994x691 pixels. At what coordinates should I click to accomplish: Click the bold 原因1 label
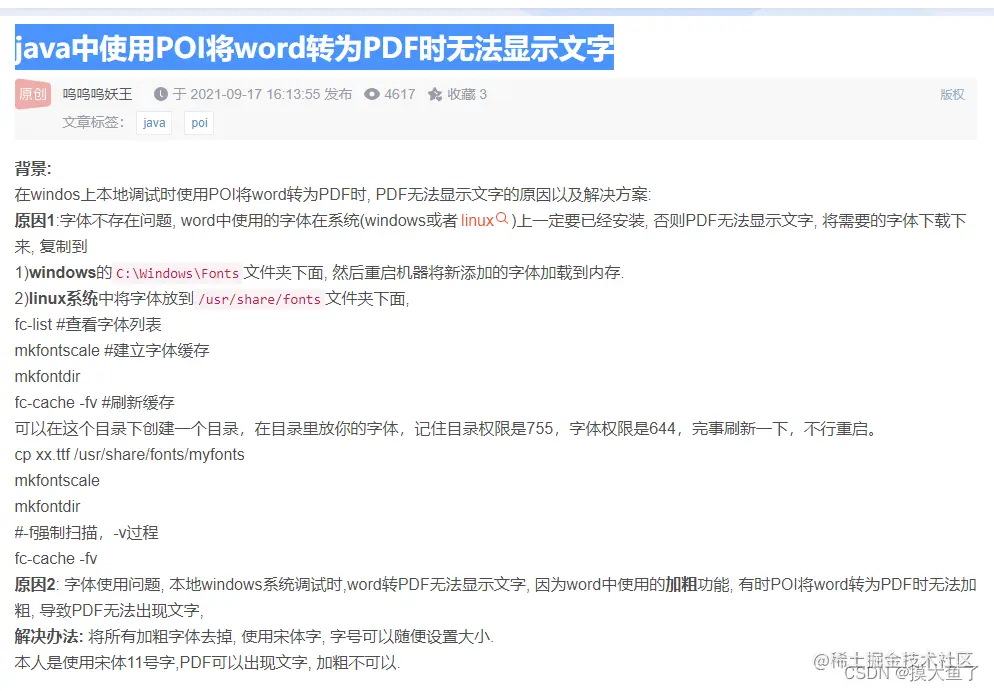35,221
